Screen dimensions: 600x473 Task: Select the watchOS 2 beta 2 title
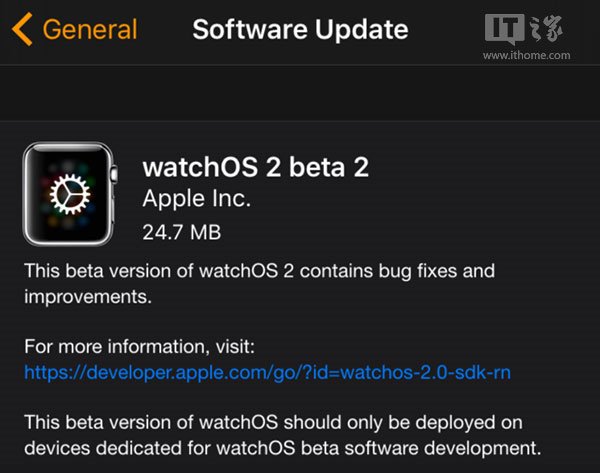pos(256,167)
